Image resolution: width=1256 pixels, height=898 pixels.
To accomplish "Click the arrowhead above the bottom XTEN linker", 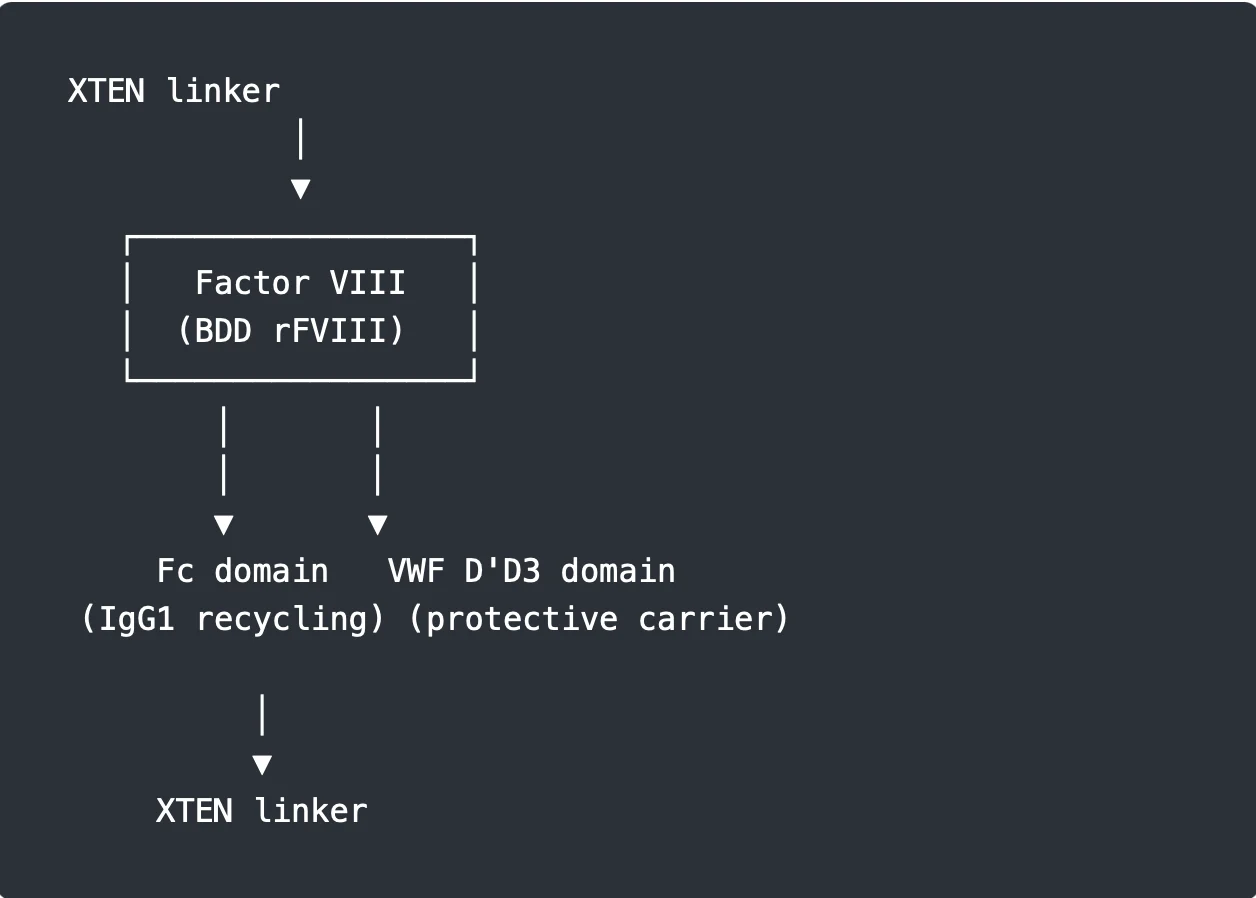I will coord(262,765).
